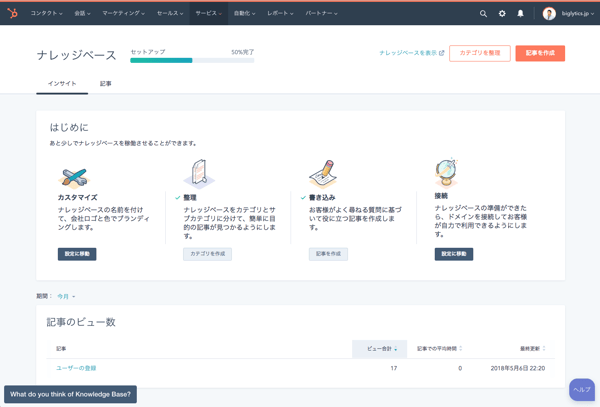Click the 整理 document illustration
This screenshot has height=407, width=600.
(199, 174)
